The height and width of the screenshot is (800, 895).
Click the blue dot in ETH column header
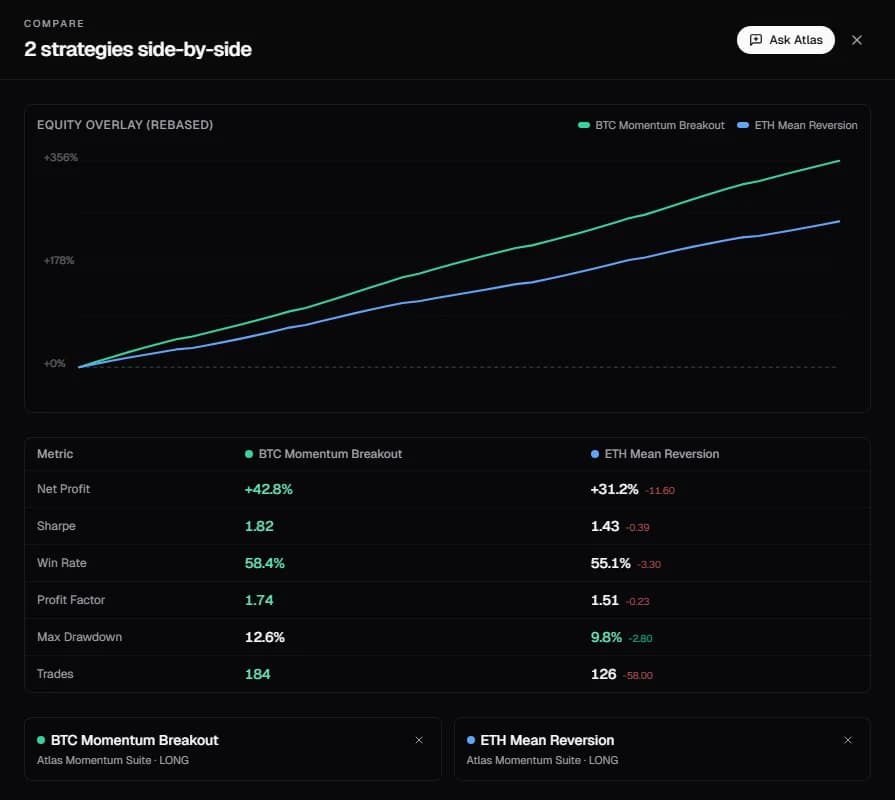595,454
